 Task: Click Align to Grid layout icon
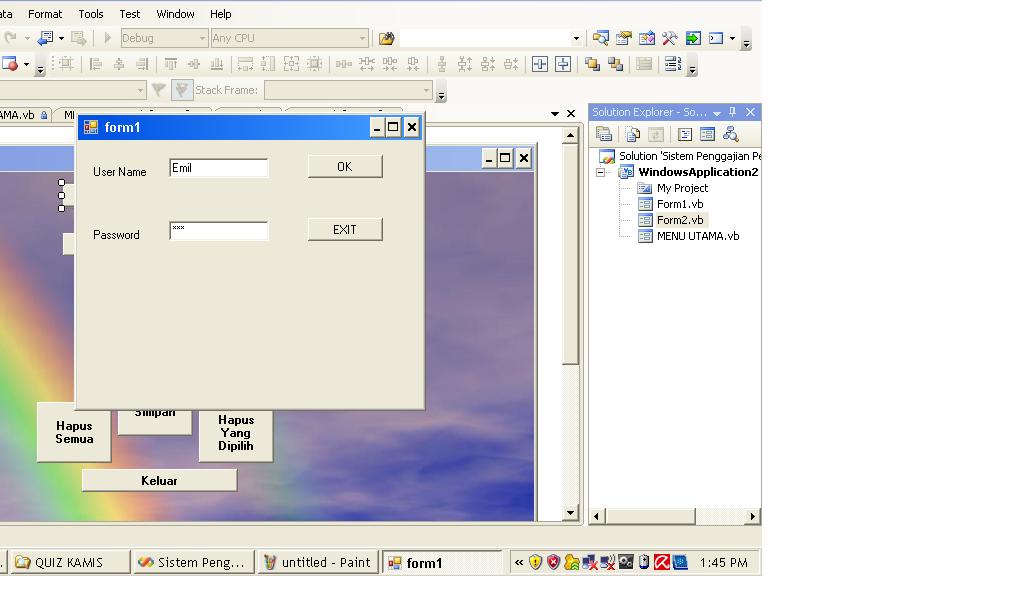[66, 64]
